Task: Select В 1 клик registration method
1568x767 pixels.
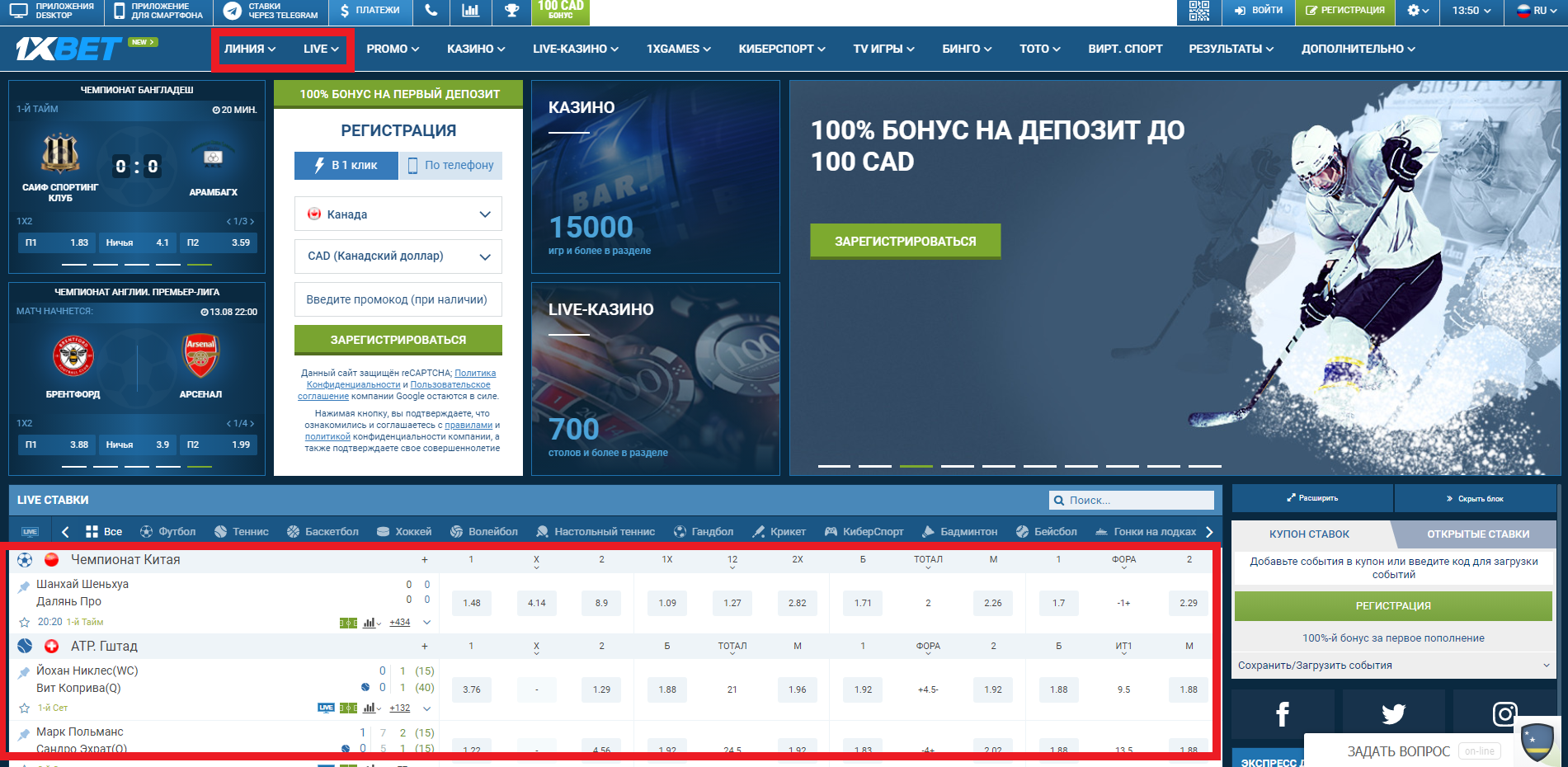Action: (x=346, y=165)
